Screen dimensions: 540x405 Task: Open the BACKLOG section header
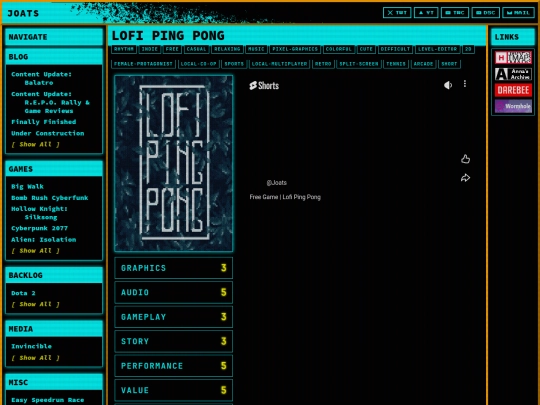[x=54, y=275]
